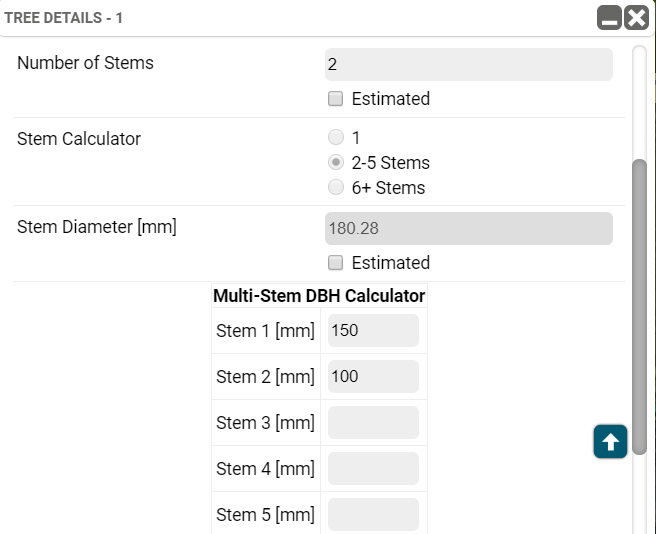The image size is (656, 534).
Task: Click the Stem Diameter value field
Action: pos(469,228)
